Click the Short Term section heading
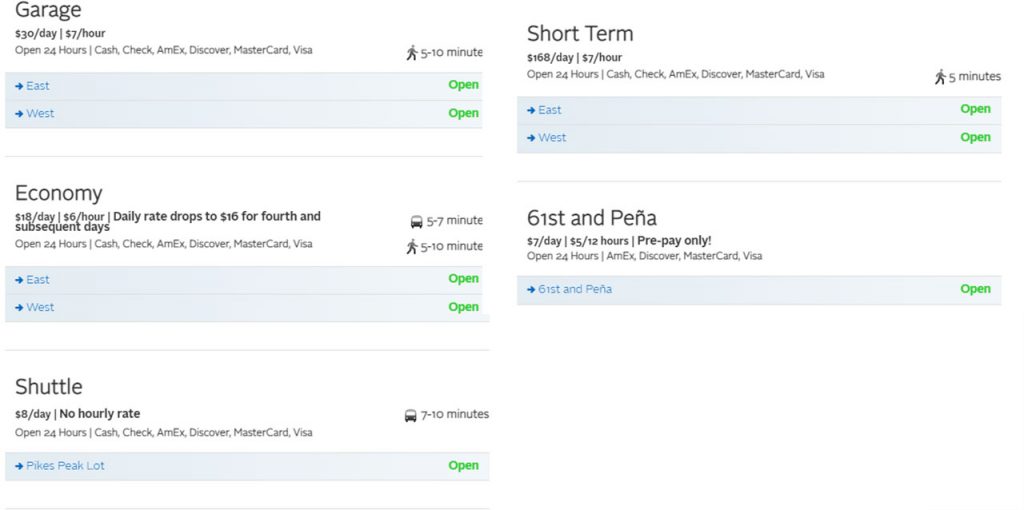Screen dimensions: 1024x510 click(x=580, y=34)
